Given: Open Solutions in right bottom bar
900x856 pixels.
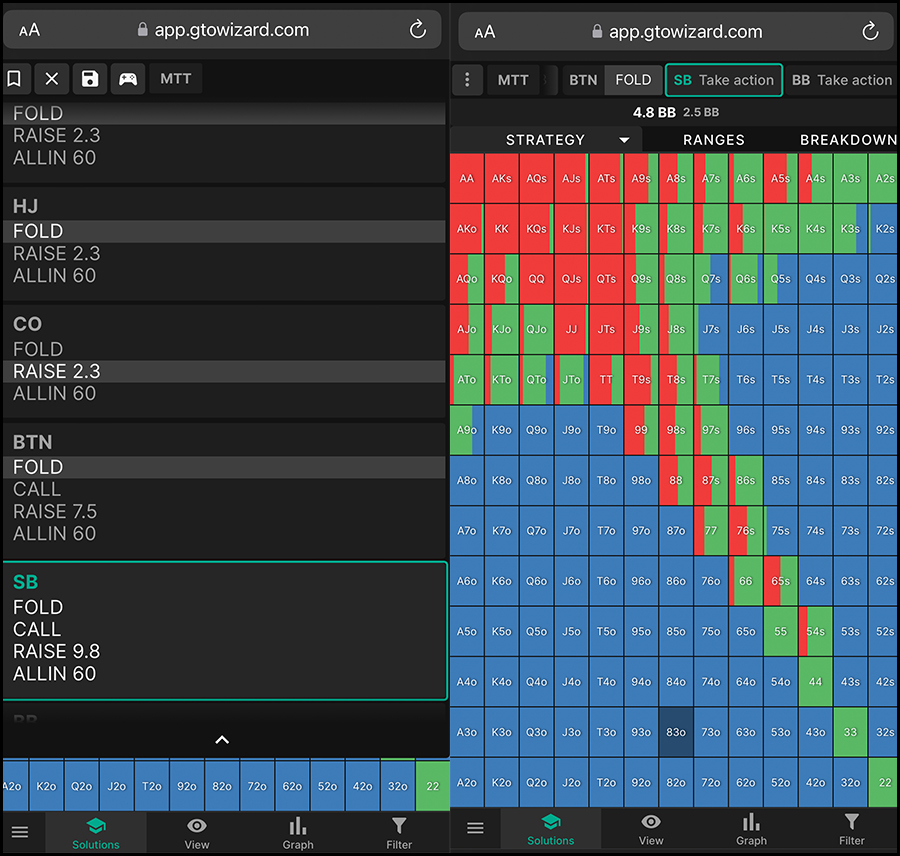Looking at the screenshot, I should pos(550,829).
